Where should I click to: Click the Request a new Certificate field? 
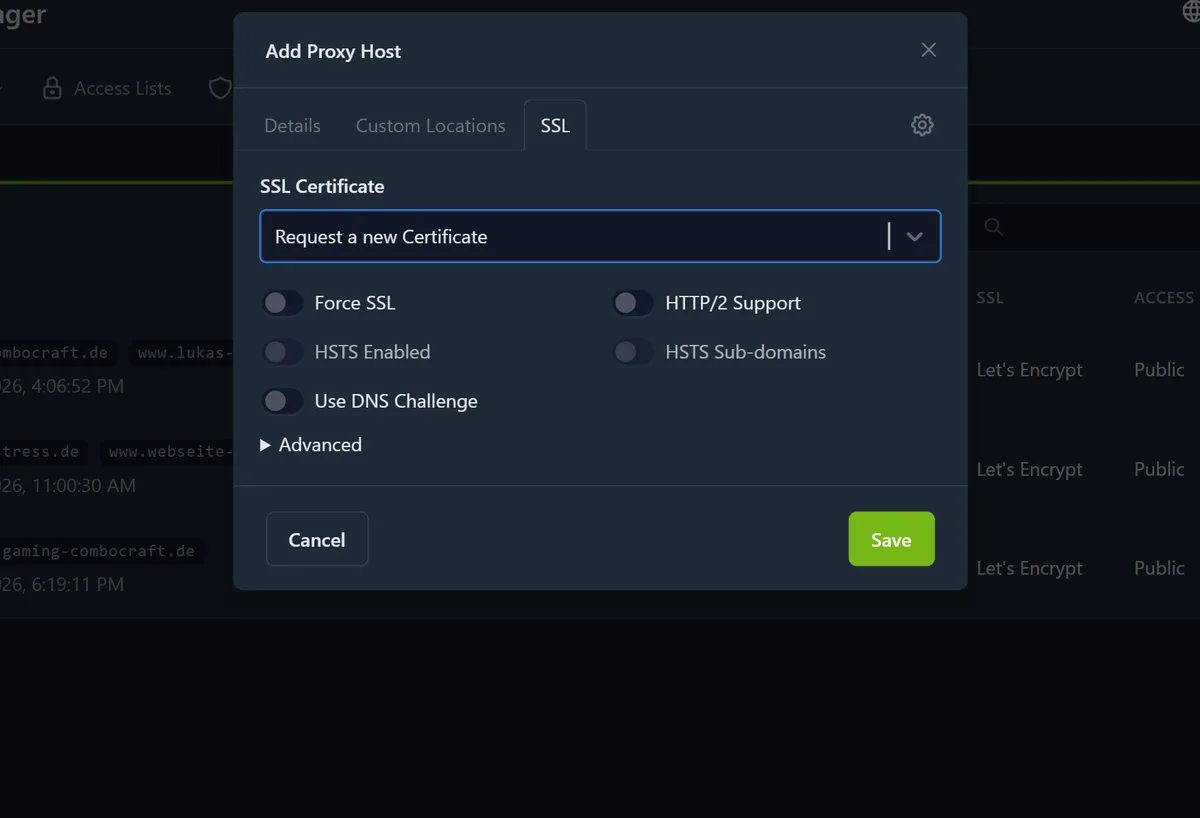click(x=600, y=236)
